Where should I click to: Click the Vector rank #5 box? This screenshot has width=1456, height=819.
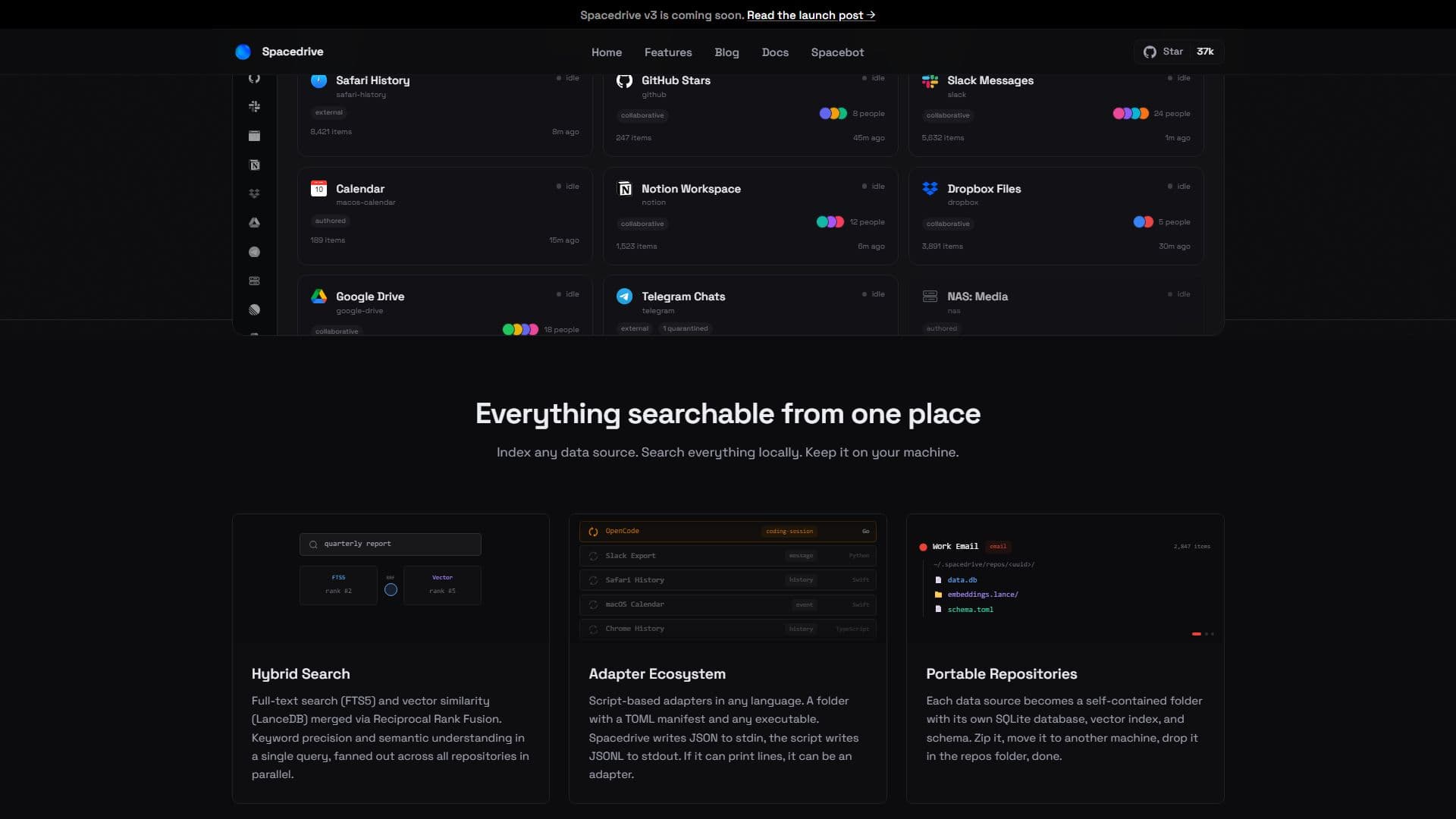coord(442,585)
